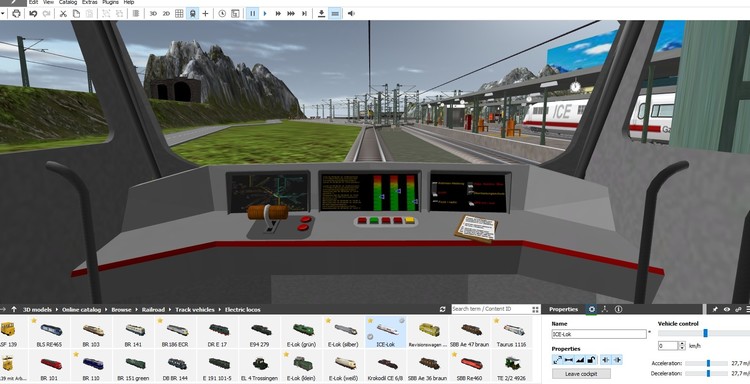Open the Extras menu

89,2
